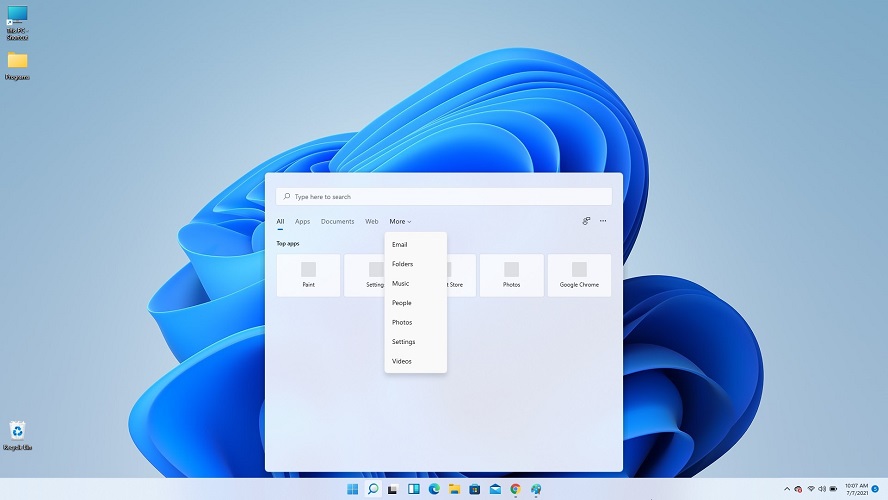Image resolution: width=888 pixels, height=500 pixels.
Task: Open the Mail app from the taskbar
Action: coord(495,489)
